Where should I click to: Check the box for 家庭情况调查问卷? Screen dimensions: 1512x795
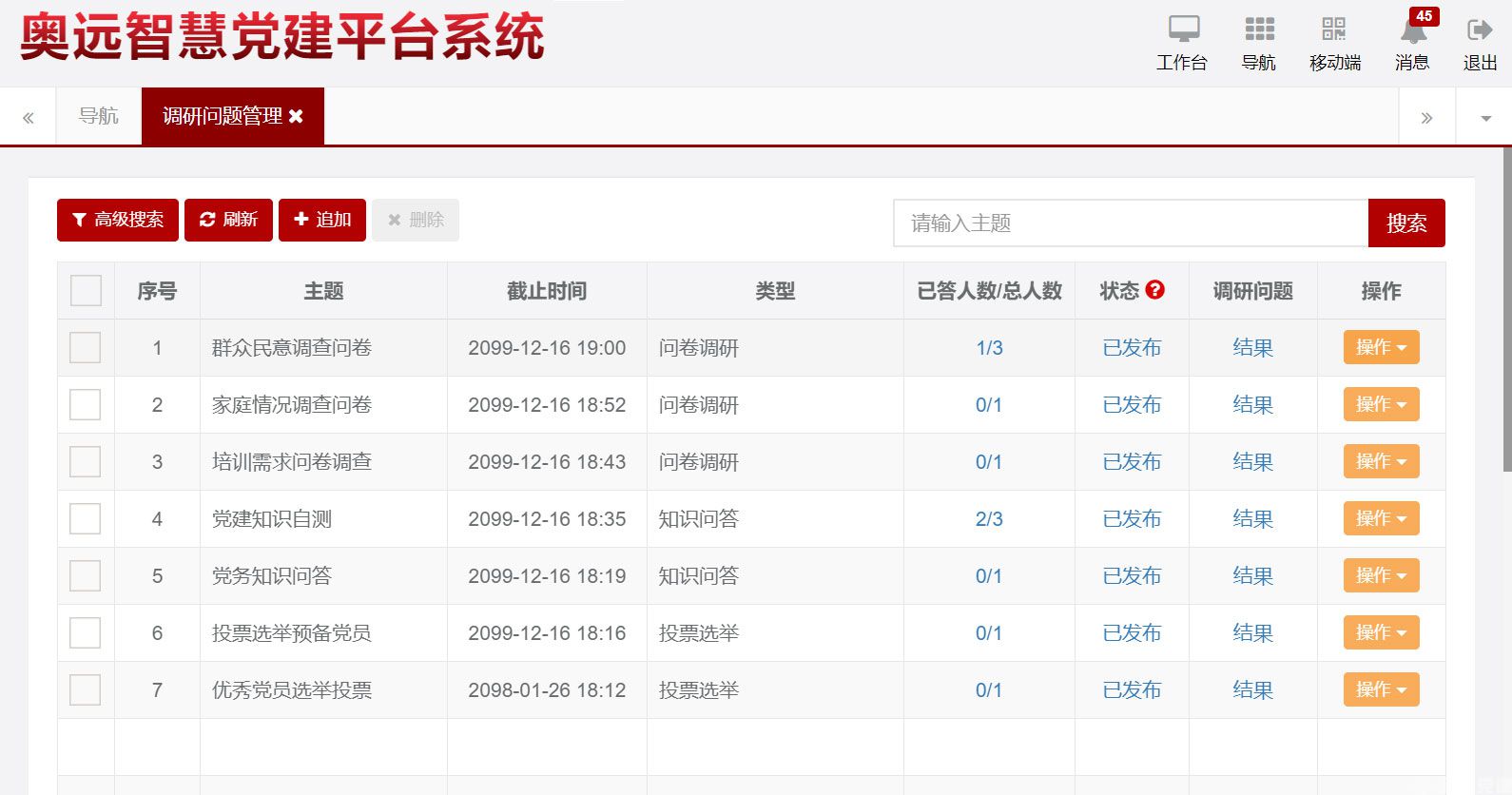[86, 404]
